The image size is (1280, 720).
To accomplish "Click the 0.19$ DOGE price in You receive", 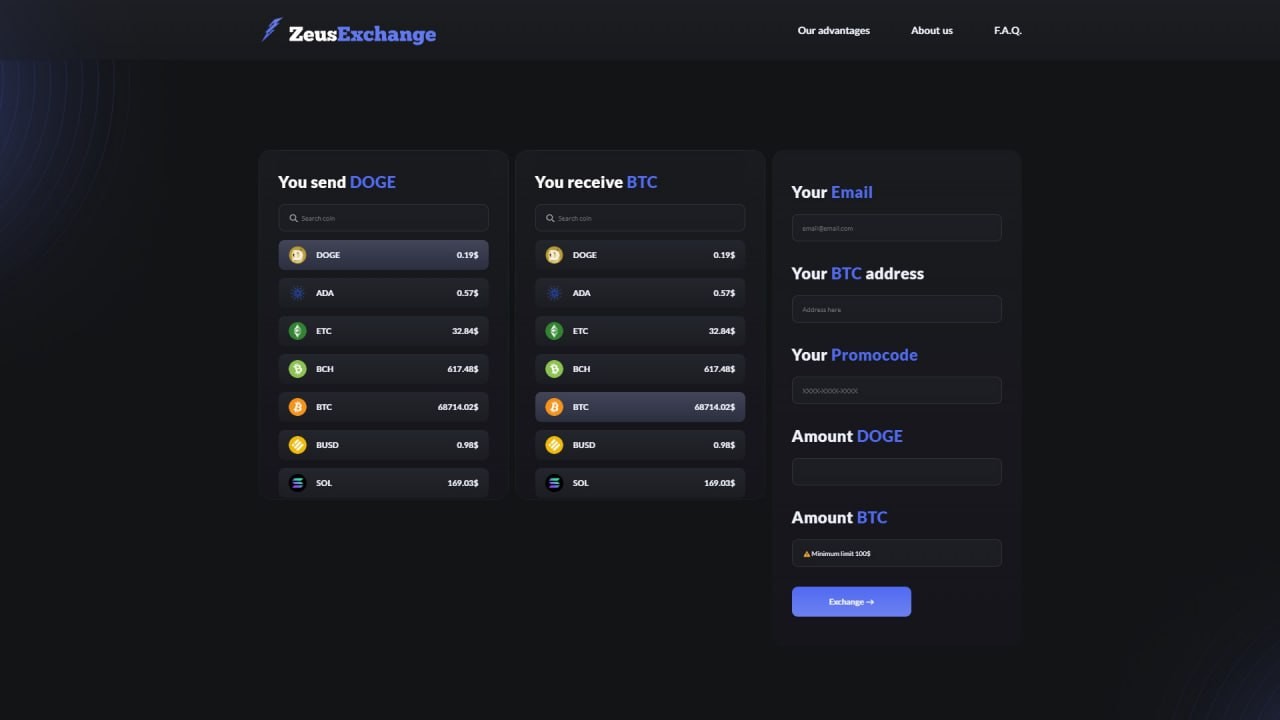I will (x=725, y=255).
